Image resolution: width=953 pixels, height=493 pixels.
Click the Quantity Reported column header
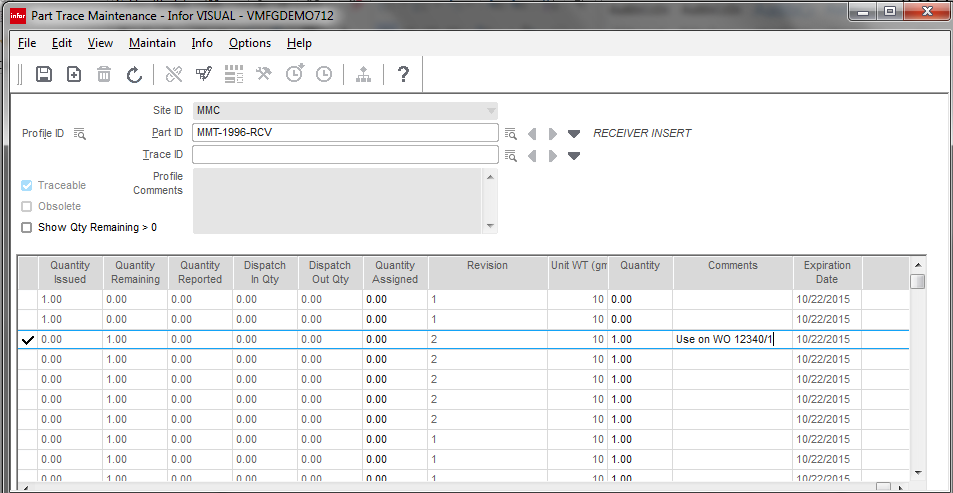200,272
